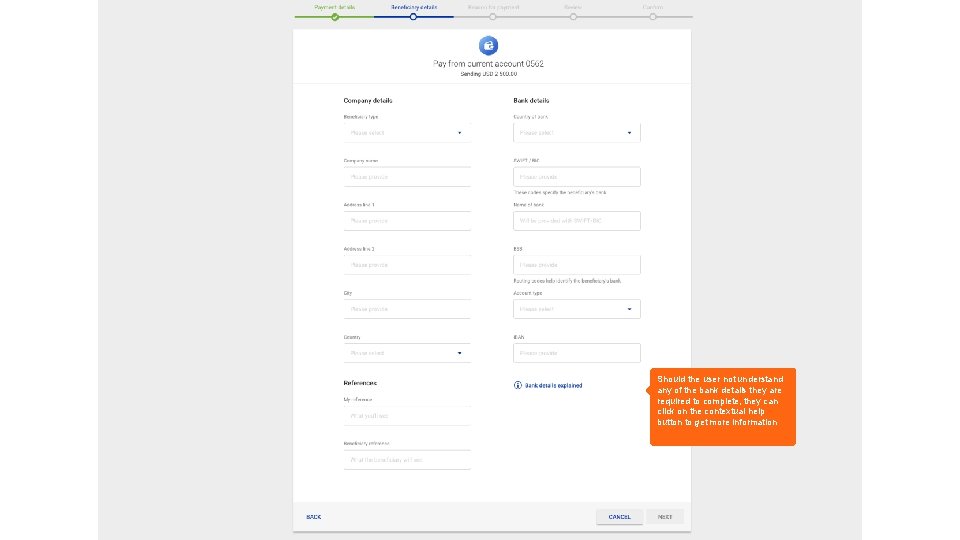Click the CANCEL button
Screen dimensions: 960x540
pos(620,517)
